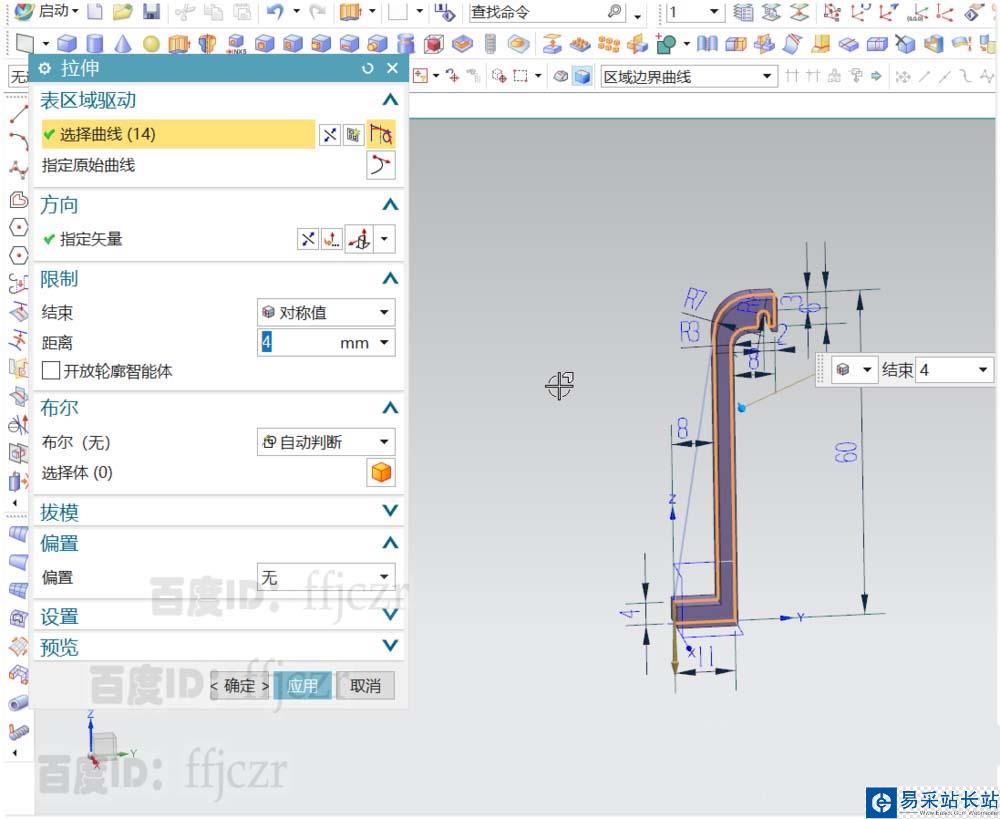Viewport: 1000px width, 819px height.
Task: Collapse the 限制 section
Action: pyautogui.click(x=390, y=279)
